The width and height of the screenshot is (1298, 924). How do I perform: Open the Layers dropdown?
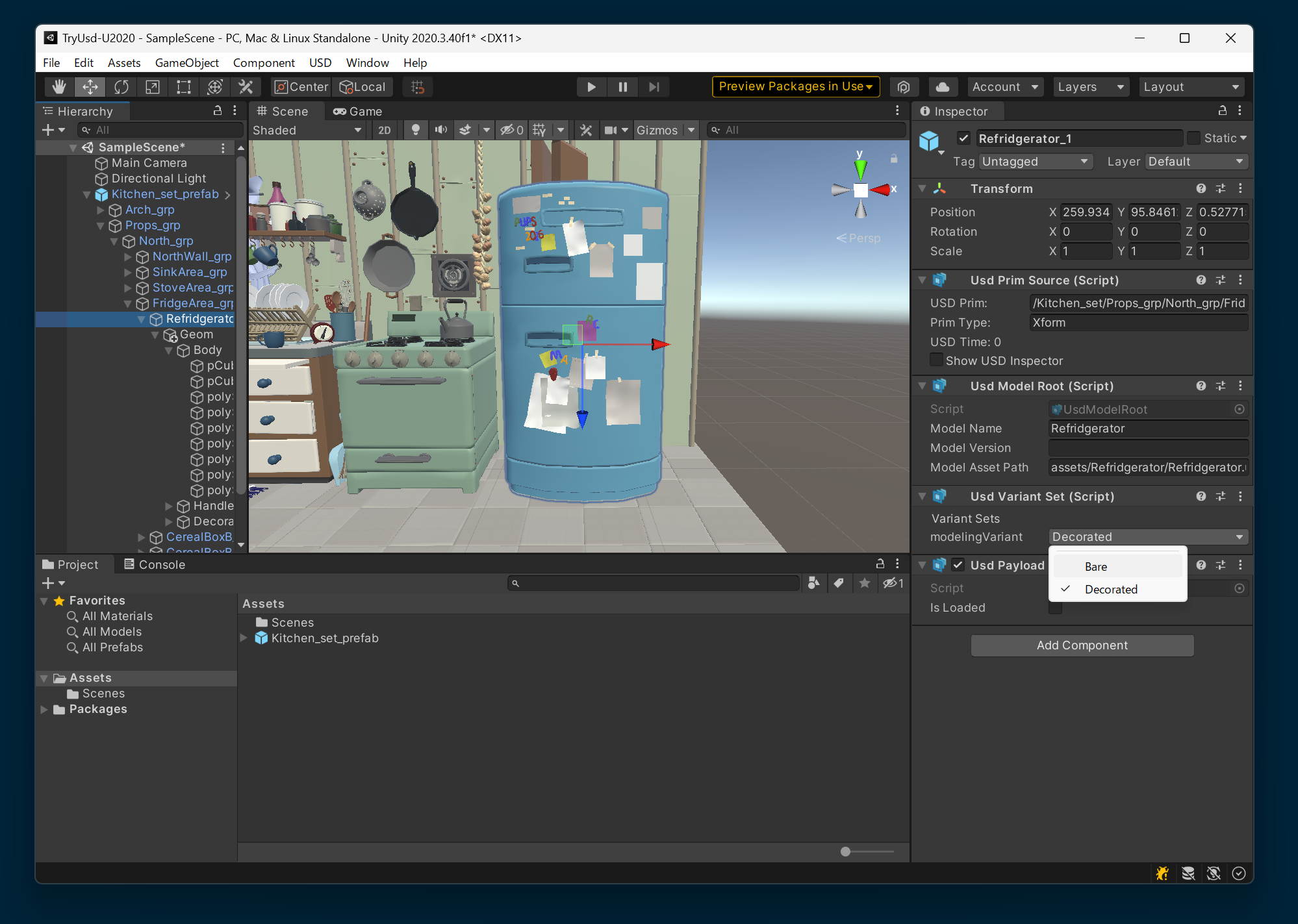(1090, 87)
